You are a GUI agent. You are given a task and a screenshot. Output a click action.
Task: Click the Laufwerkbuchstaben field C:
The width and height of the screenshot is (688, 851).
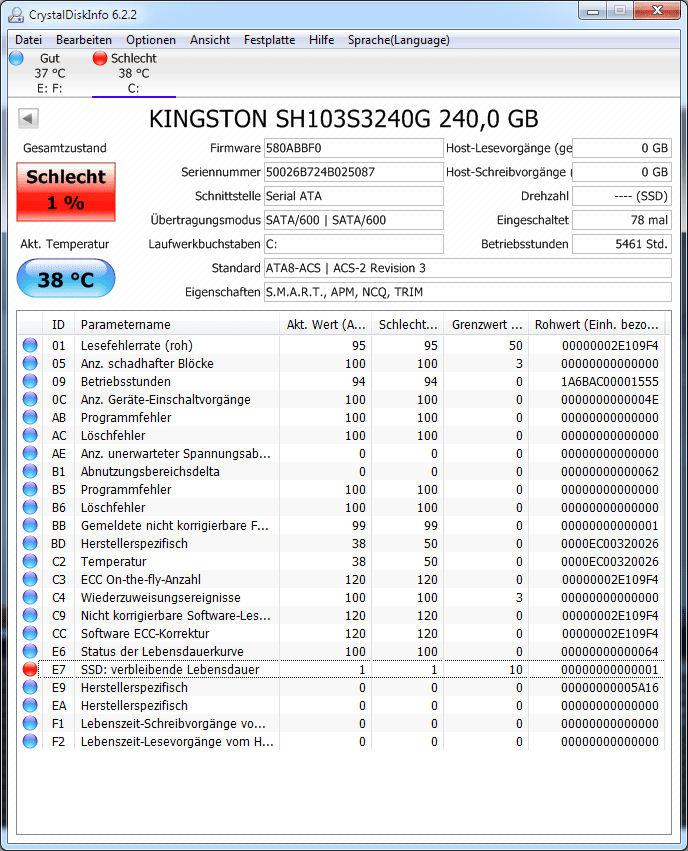pos(353,244)
